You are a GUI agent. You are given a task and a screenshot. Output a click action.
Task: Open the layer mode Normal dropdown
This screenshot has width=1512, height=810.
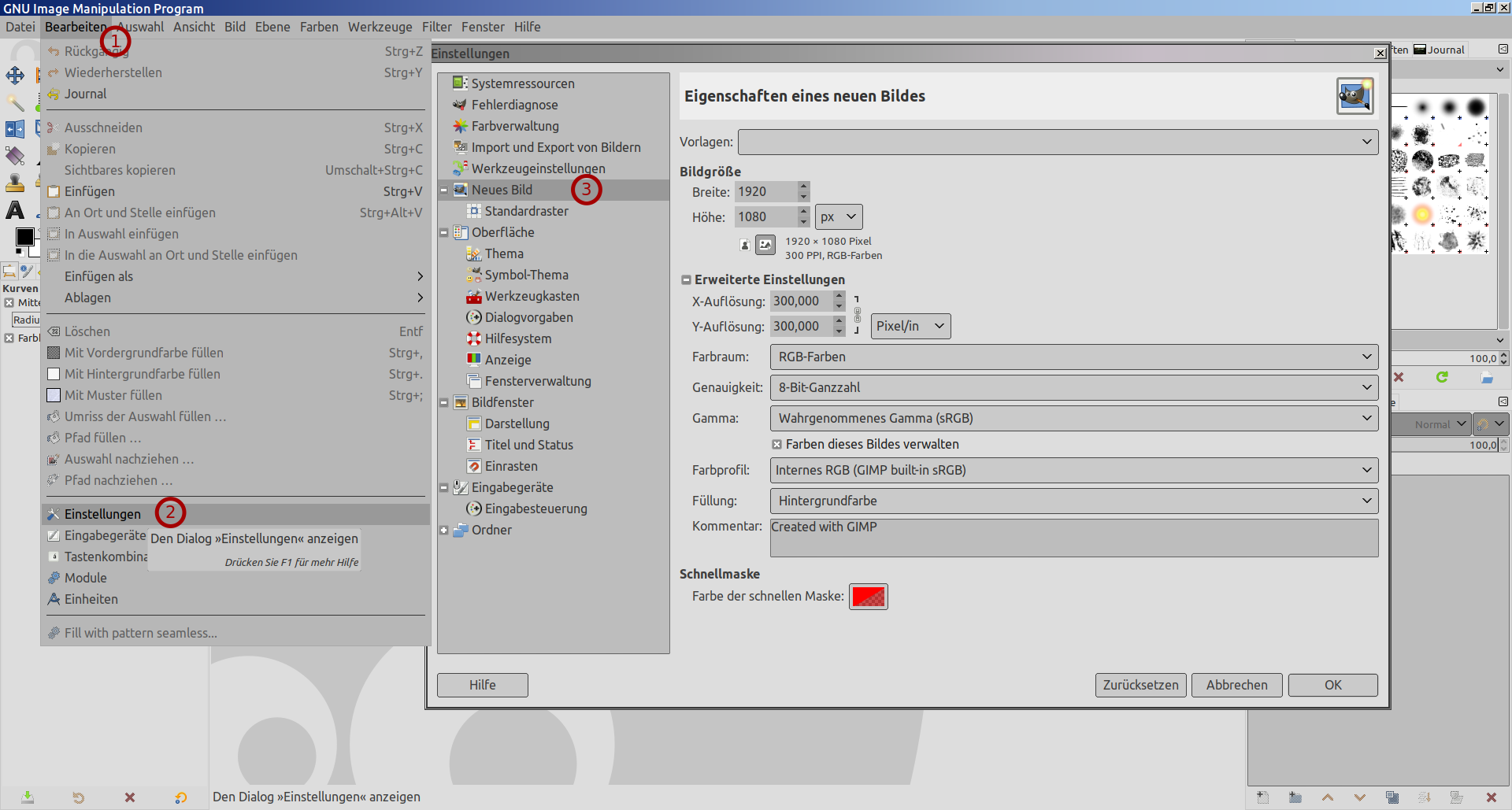tap(1431, 424)
